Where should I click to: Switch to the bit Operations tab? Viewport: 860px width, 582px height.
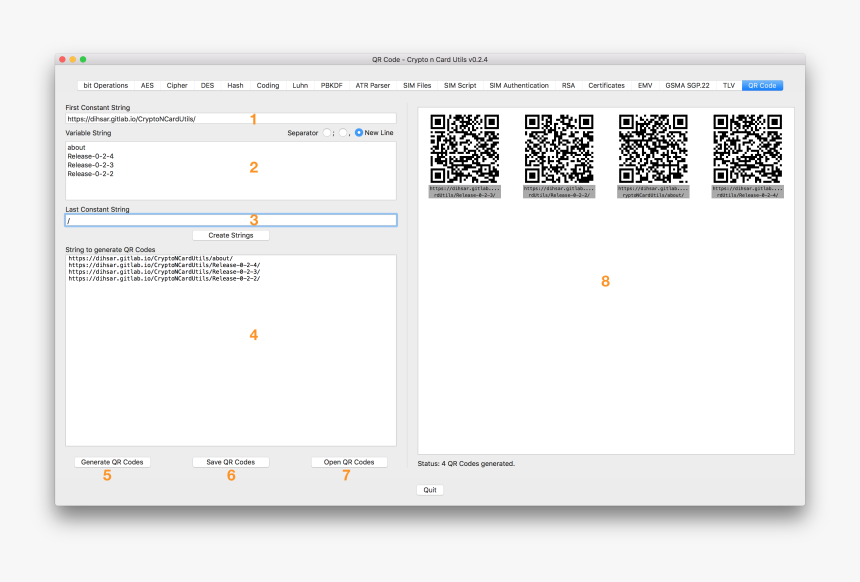[x=105, y=86]
